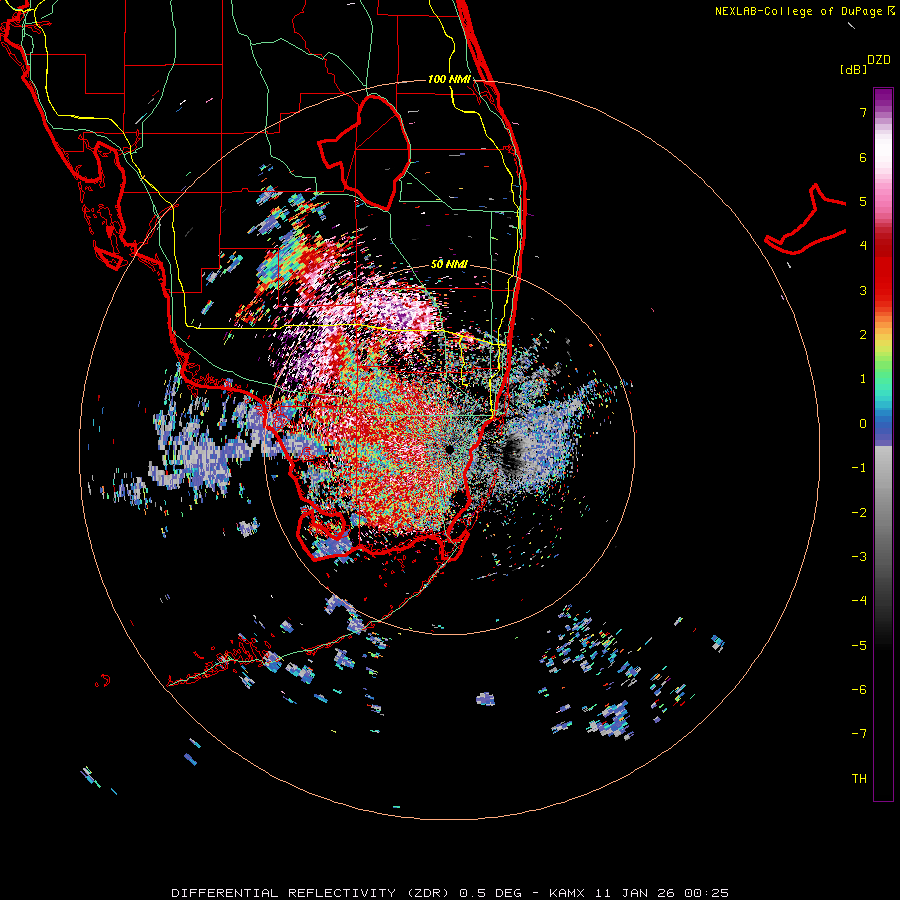Image resolution: width=900 pixels, height=900 pixels.
Task: Click the -7 dB scale tick label
Action: (859, 734)
